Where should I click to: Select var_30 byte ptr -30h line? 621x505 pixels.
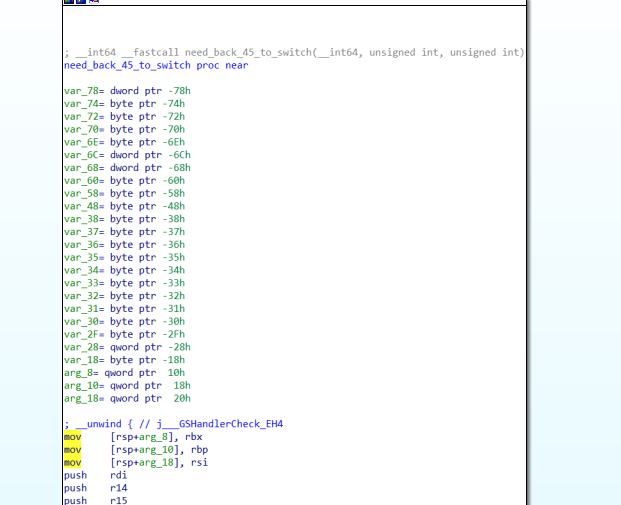pos(124,322)
